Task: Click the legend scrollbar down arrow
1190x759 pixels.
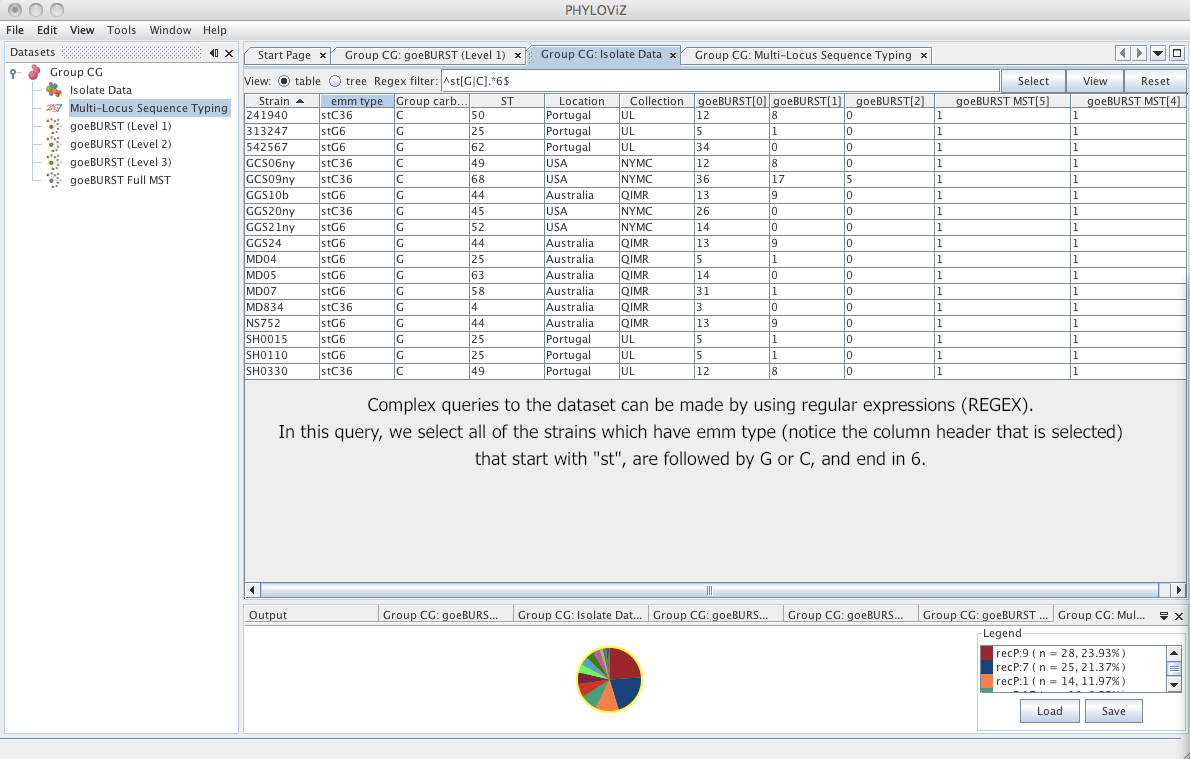Action: point(1174,685)
